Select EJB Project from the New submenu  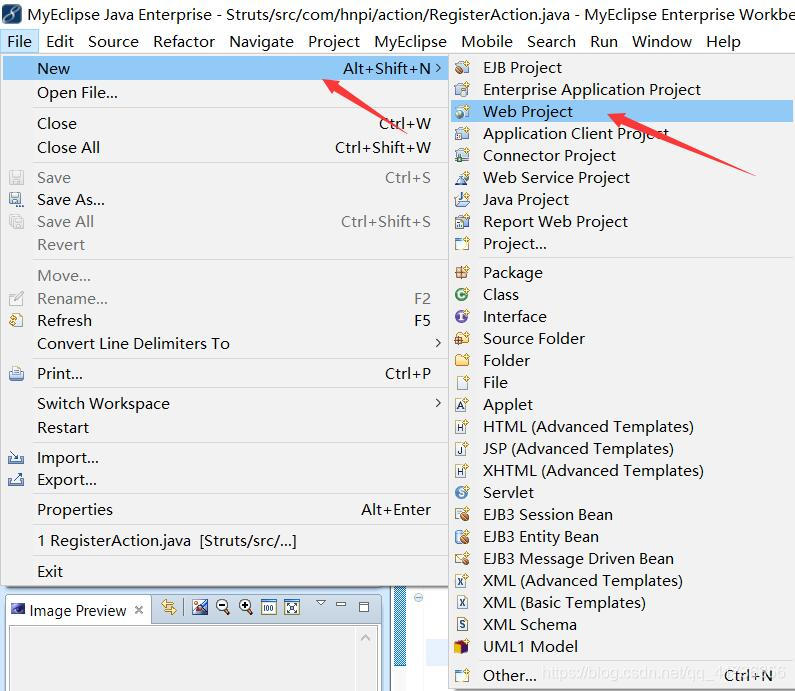[621, 67]
